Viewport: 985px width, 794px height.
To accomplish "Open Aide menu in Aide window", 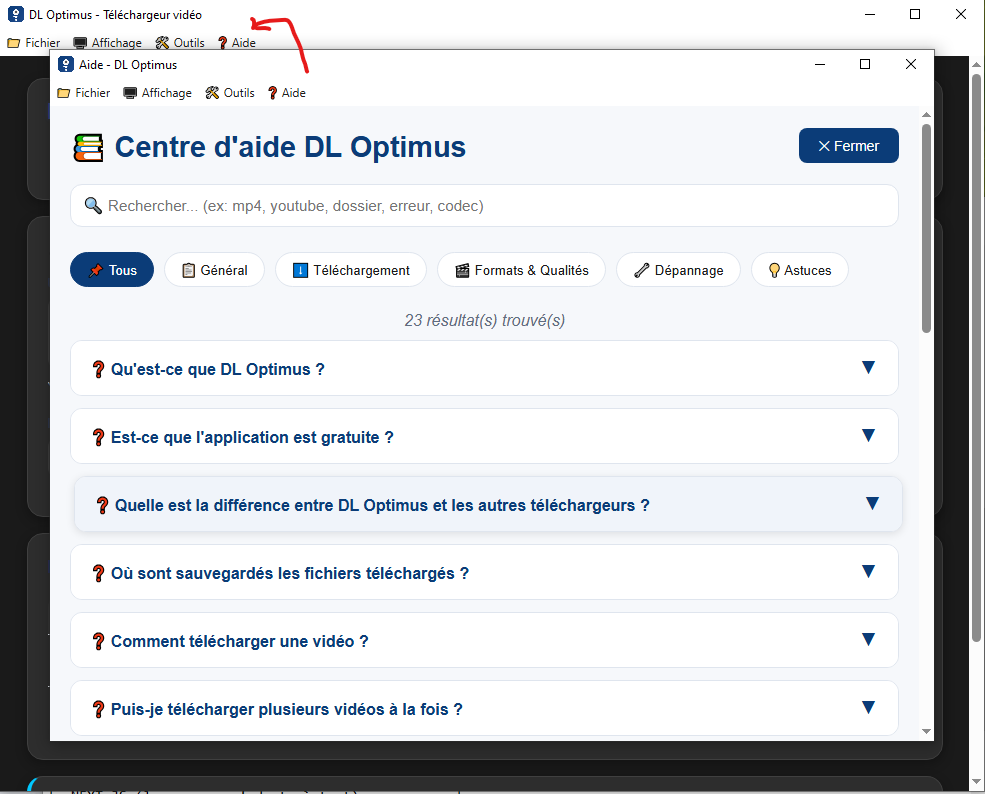I will click(287, 93).
